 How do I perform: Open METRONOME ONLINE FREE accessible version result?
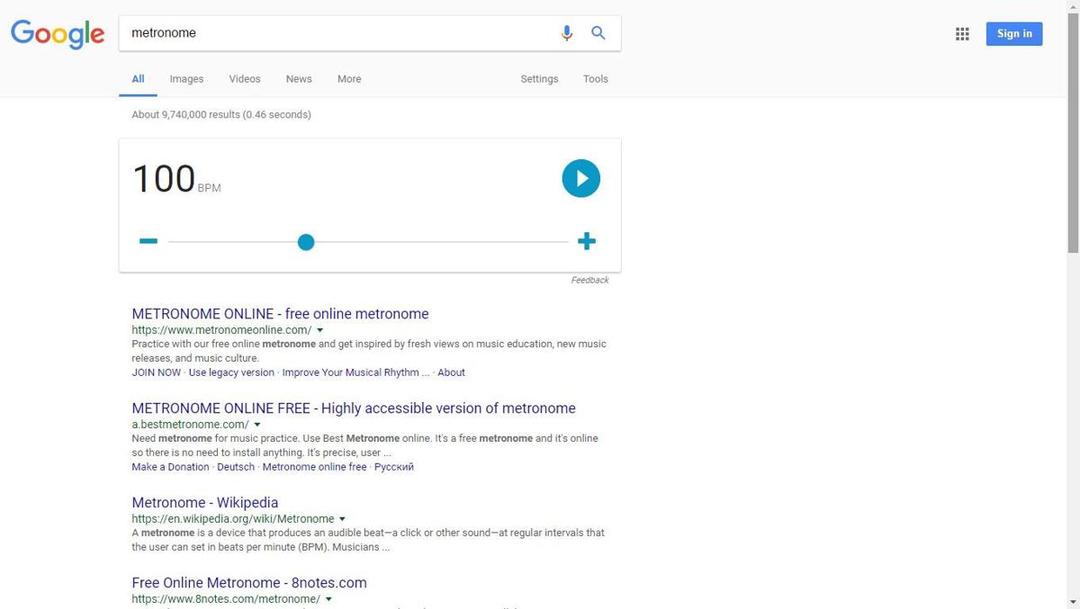[353, 408]
